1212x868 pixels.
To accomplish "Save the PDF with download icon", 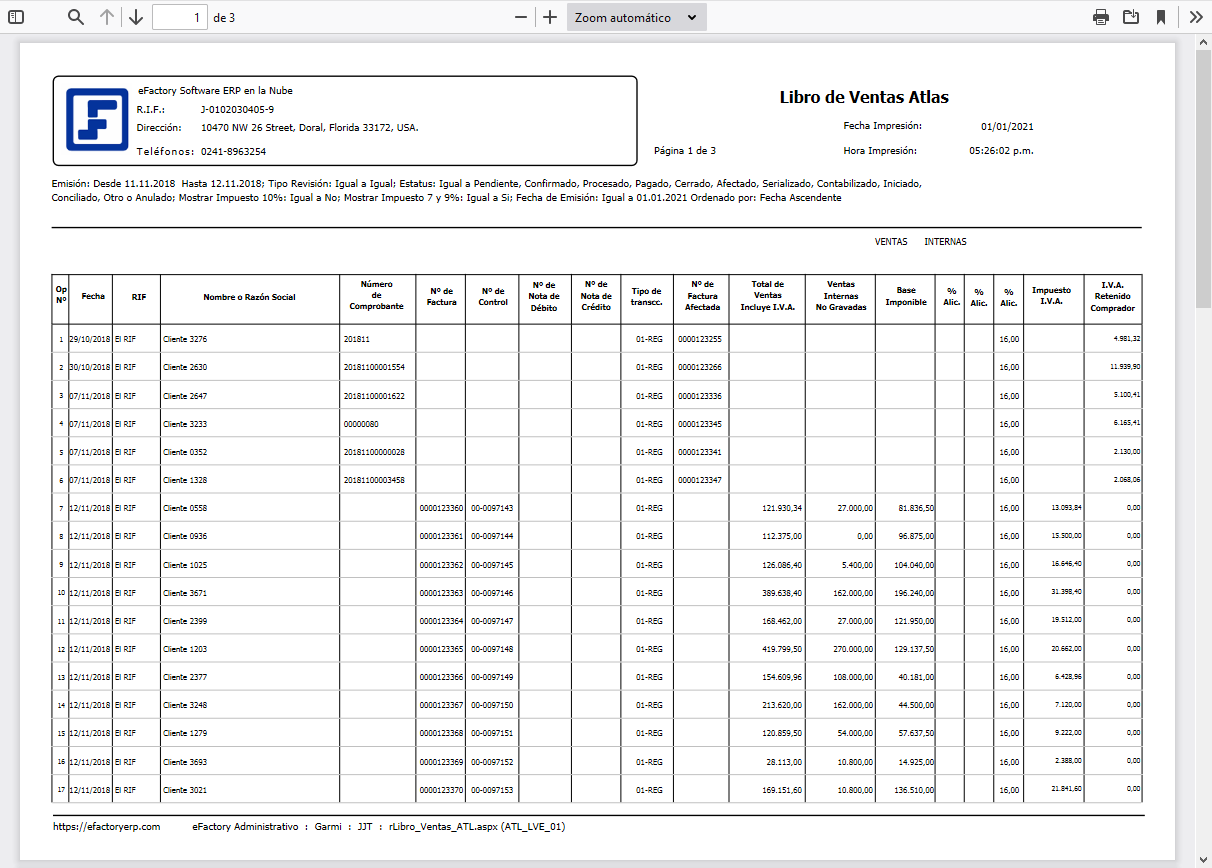I will pos(1131,17).
